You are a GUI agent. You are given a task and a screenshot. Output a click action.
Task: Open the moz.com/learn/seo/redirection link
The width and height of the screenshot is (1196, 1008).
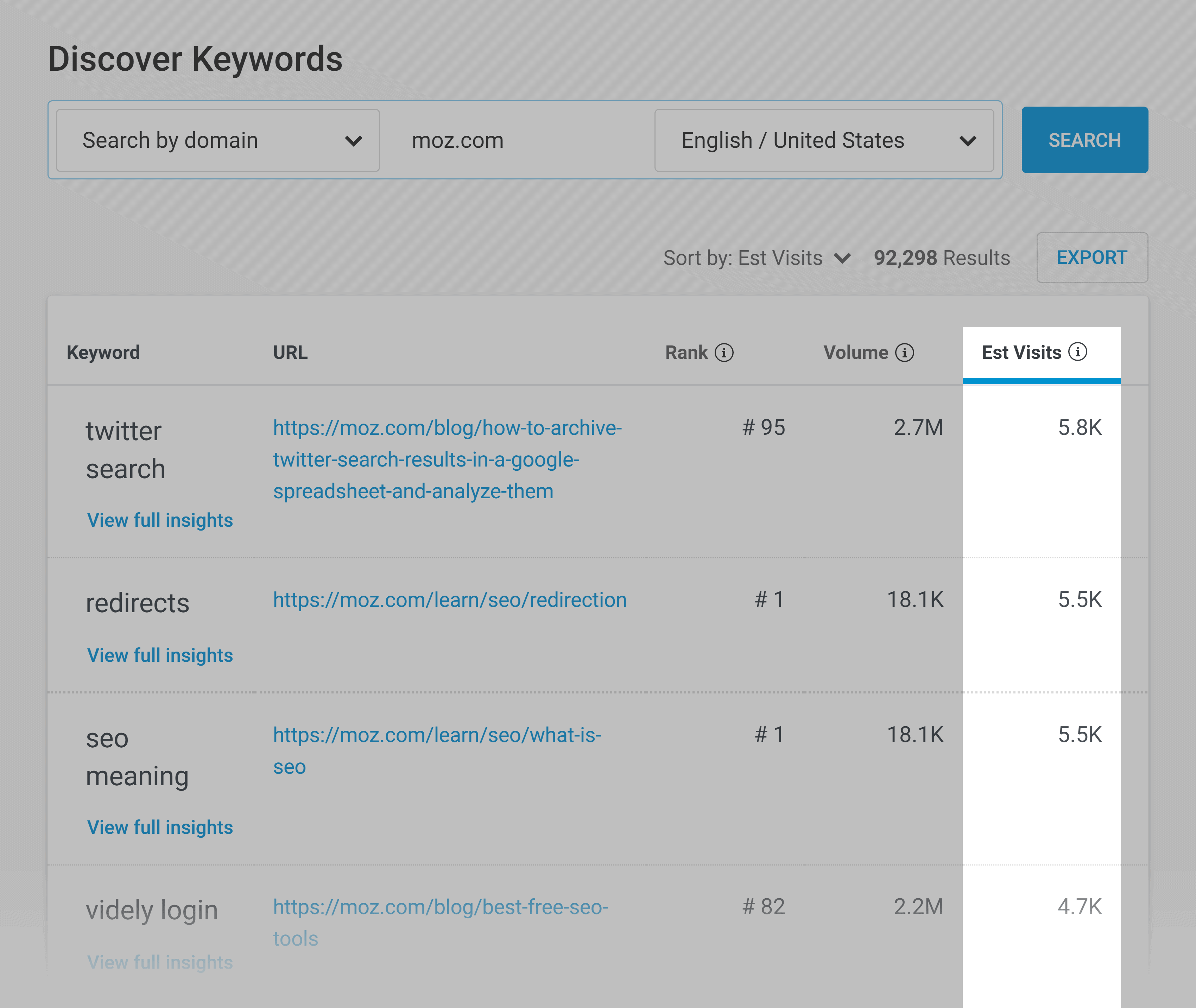(450, 600)
